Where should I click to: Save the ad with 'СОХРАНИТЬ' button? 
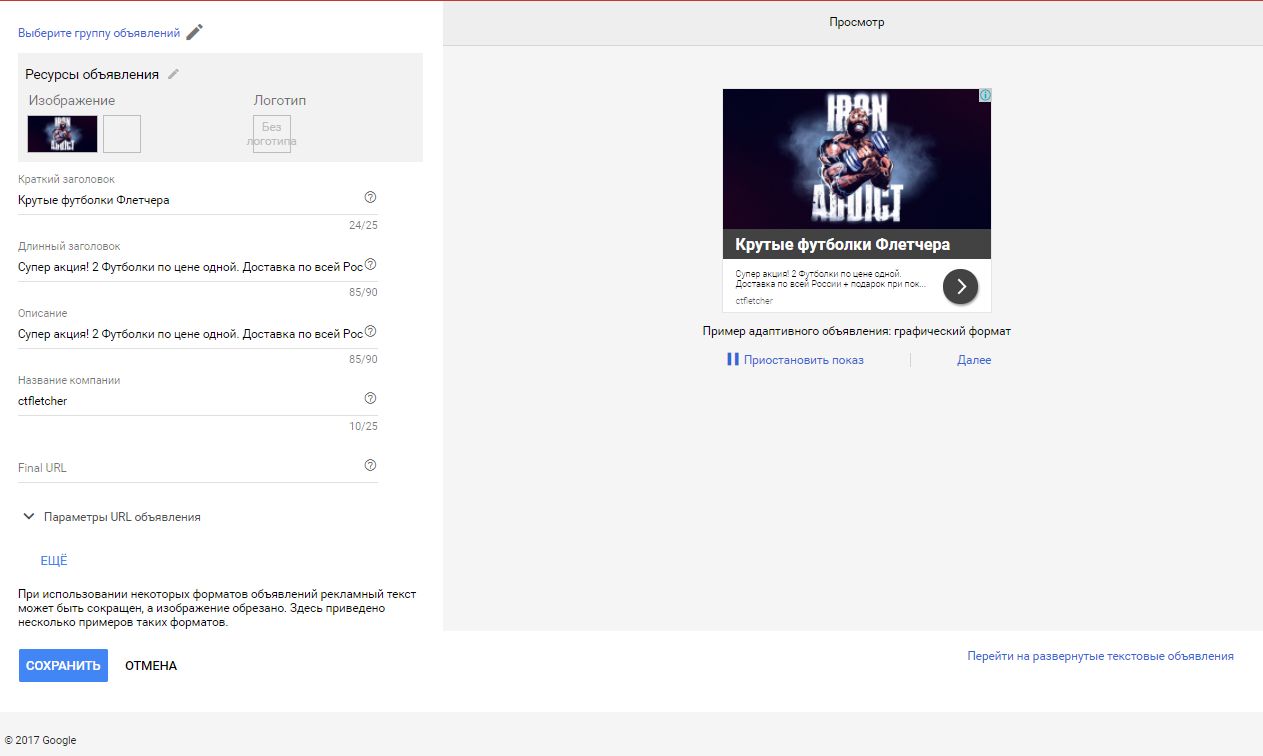coord(63,665)
